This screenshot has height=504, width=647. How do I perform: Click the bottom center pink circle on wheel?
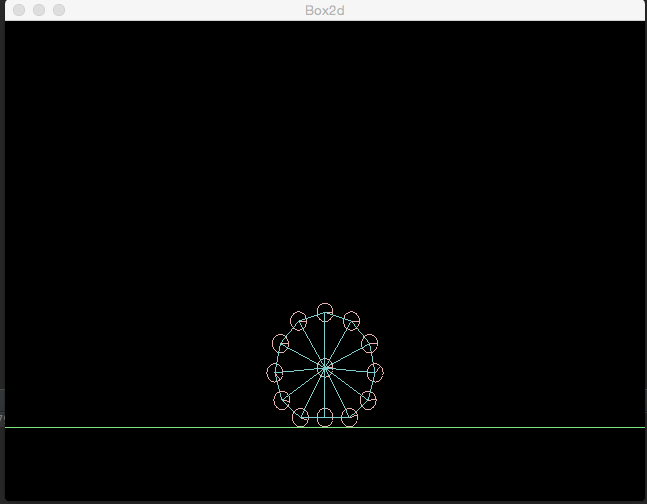pos(325,417)
